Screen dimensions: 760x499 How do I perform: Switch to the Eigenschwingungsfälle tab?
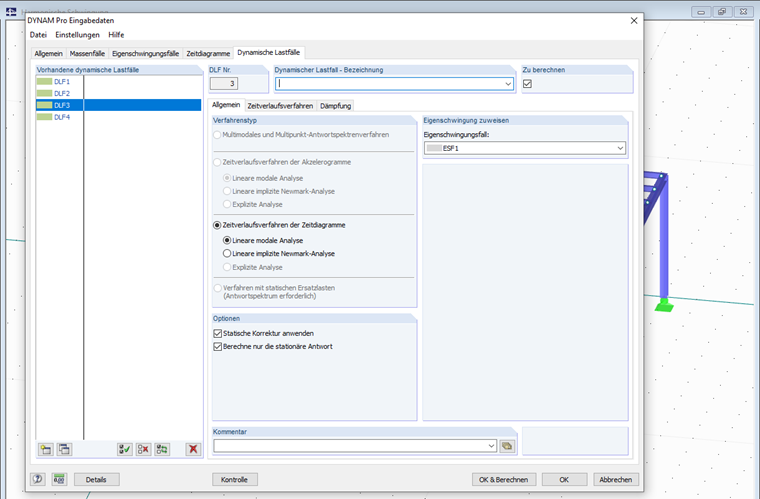click(x=145, y=53)
